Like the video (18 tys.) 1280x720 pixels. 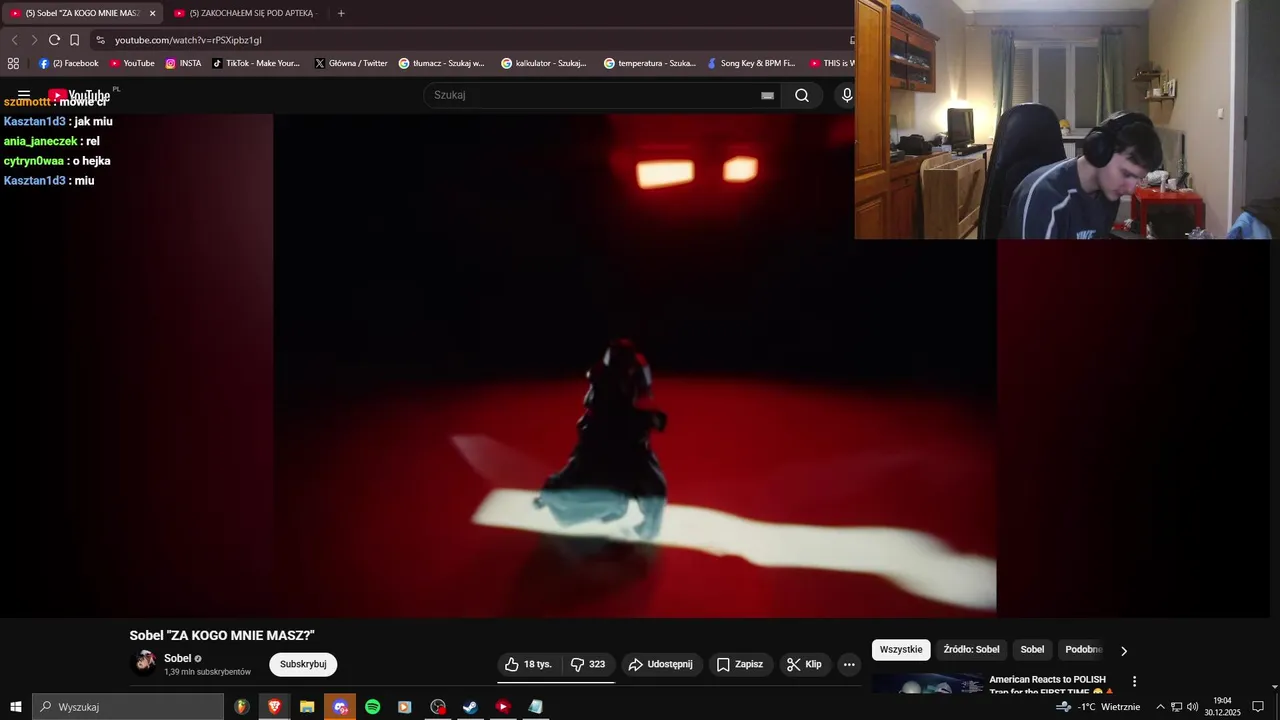[x=528, y=664]
